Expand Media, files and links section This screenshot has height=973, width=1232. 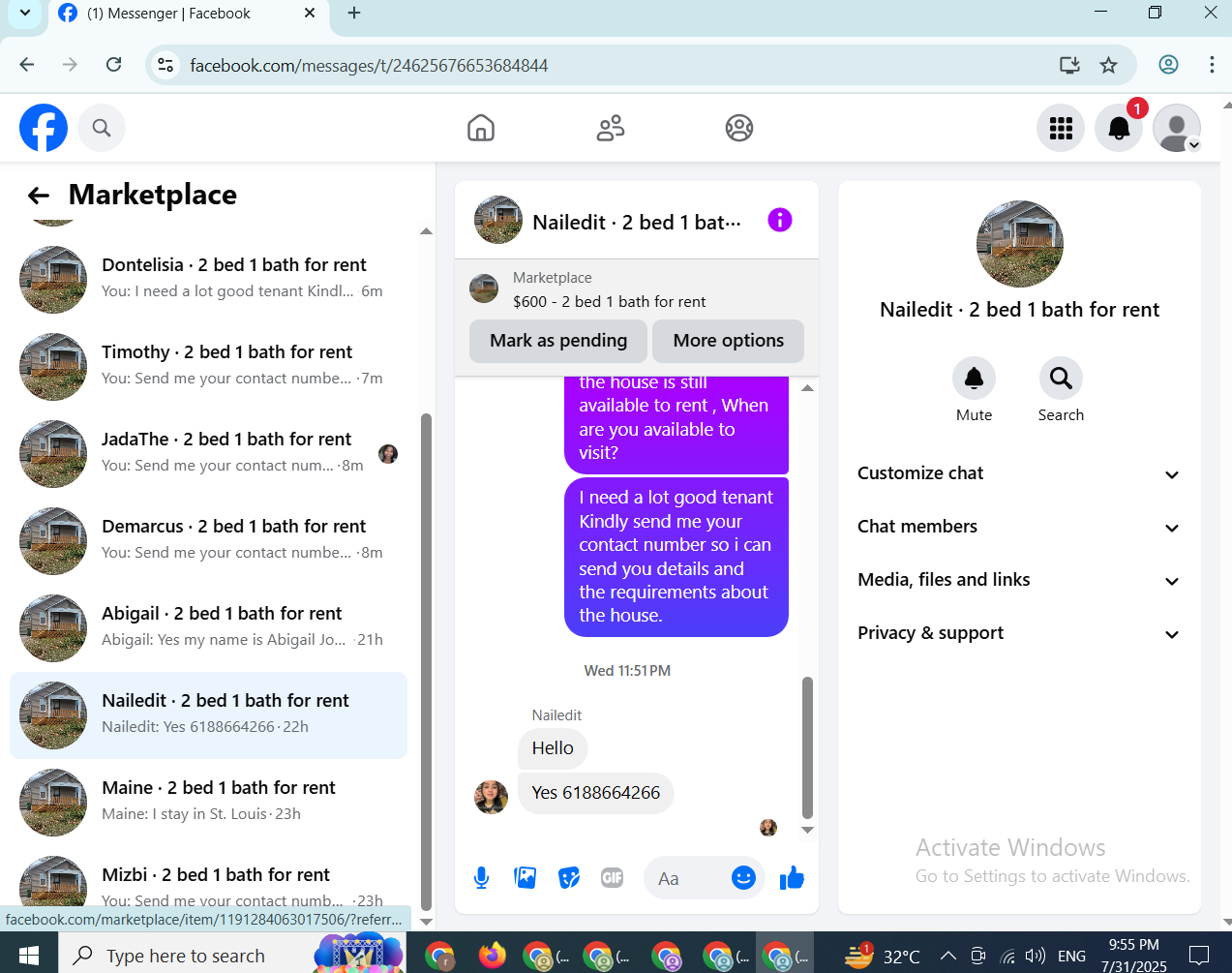[x=1019, y=580]
